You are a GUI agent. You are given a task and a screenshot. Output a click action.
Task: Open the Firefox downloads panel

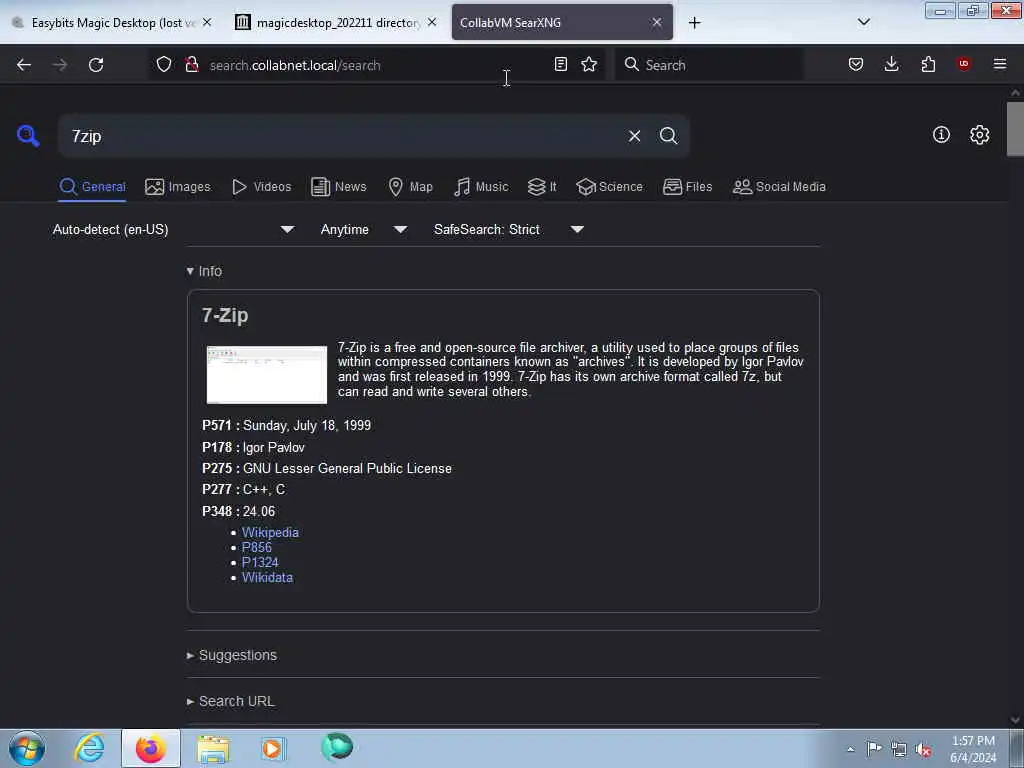pos(891,64)
